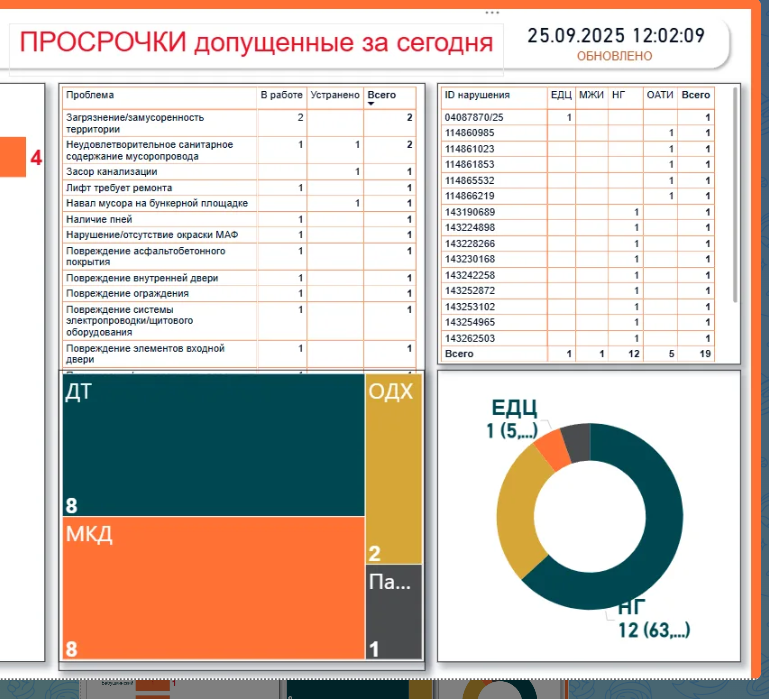Screen dimensions: 769x699
Task: Click the ОАТИ total value 5
Action: point(671,354)
